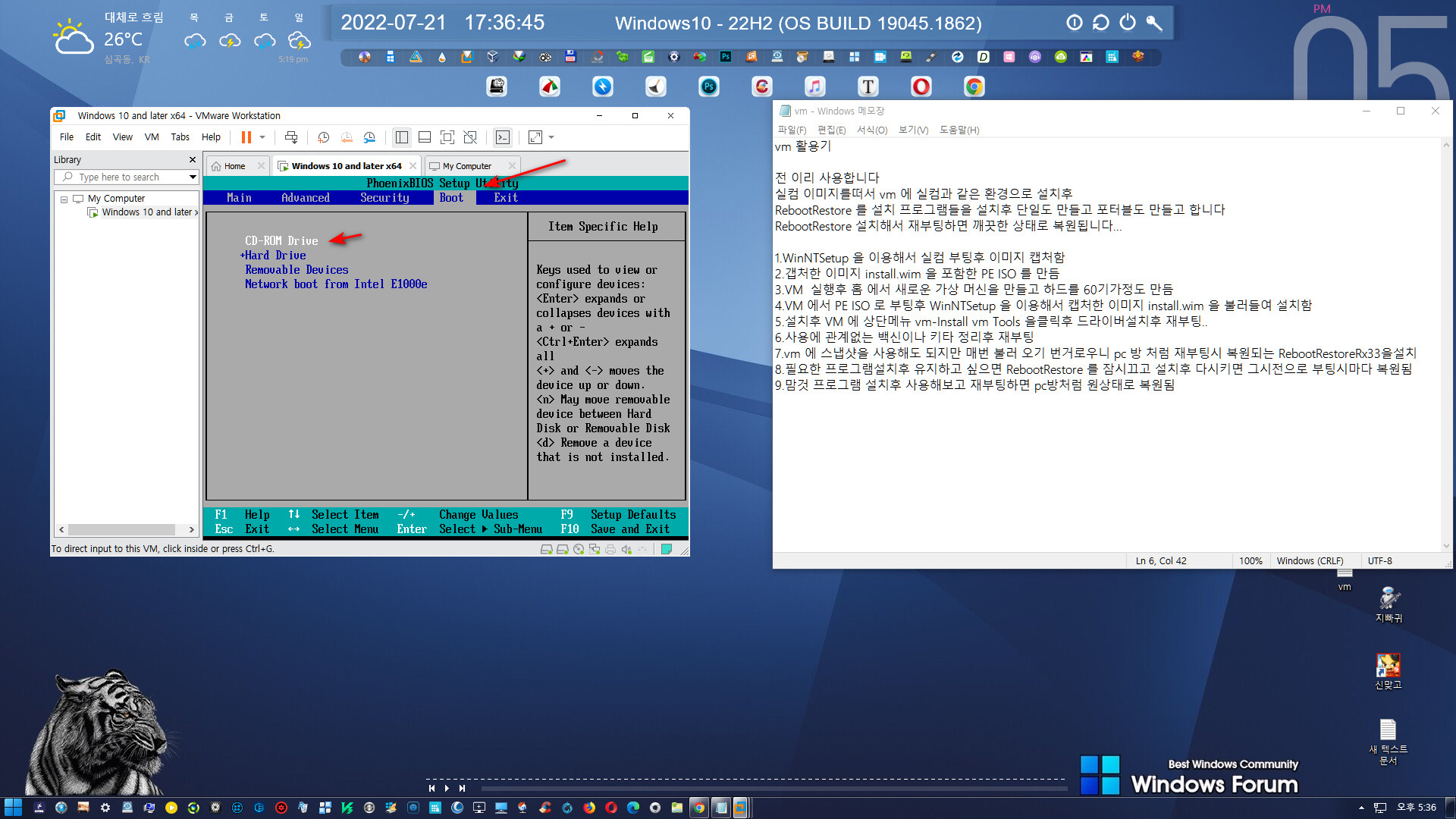This screenshot has height=819, width=1456.
Task: Select Removable Devices boot entry
Action: (x=297, y=270)
